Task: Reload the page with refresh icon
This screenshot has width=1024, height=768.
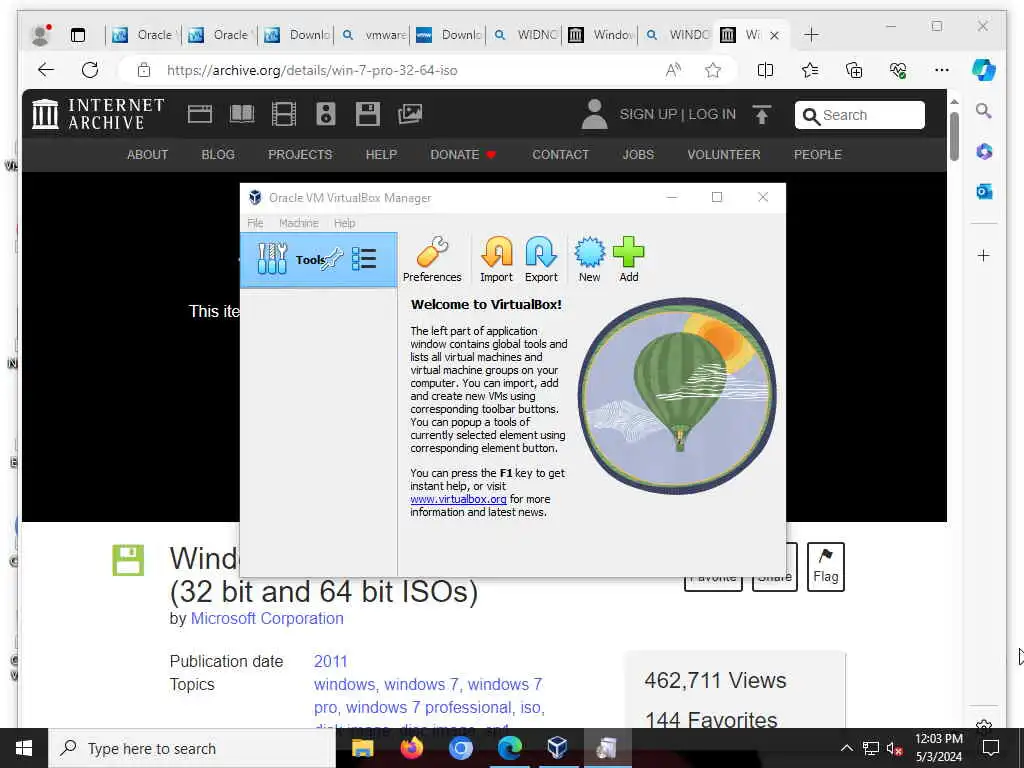Action: click(x=90, y=70)
